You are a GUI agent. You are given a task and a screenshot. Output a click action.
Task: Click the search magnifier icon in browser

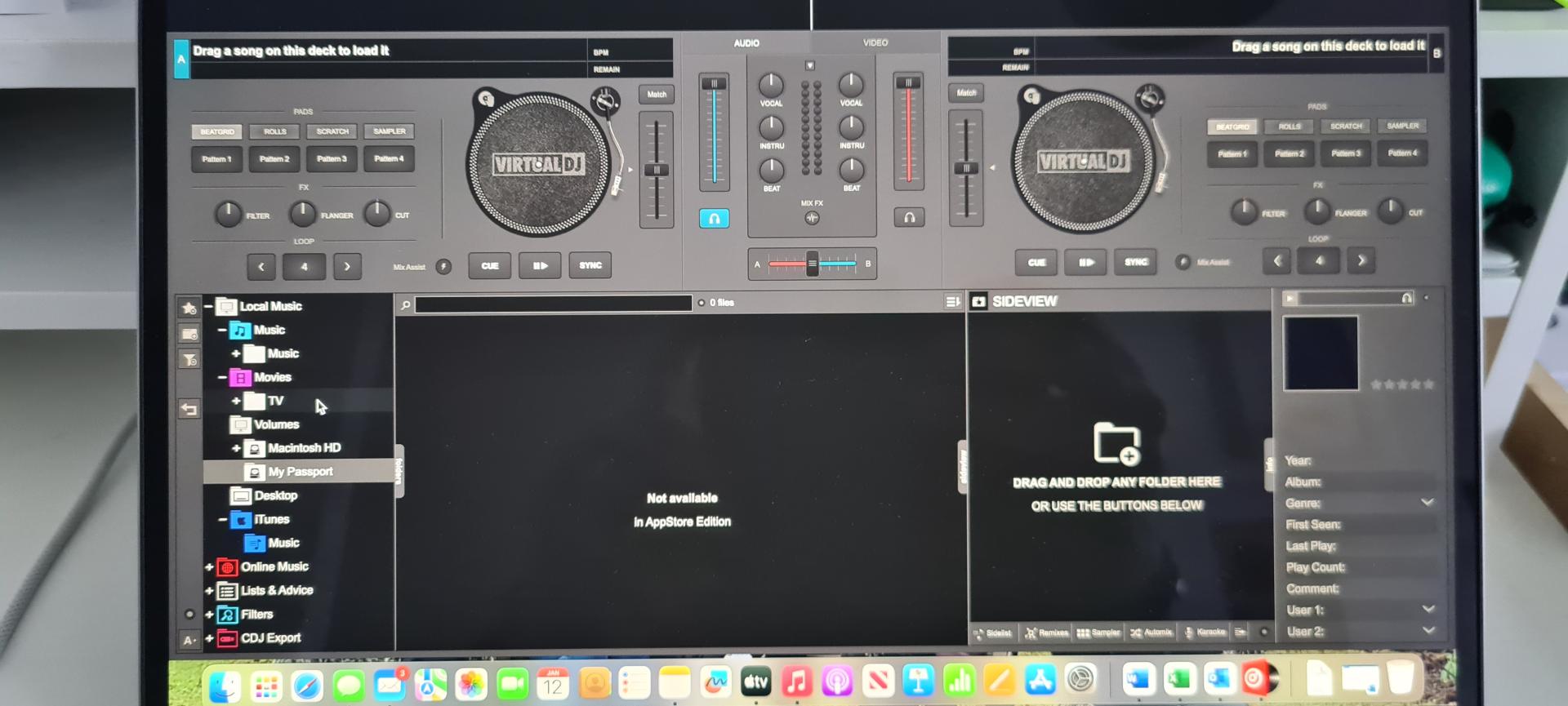click(405, 304)
